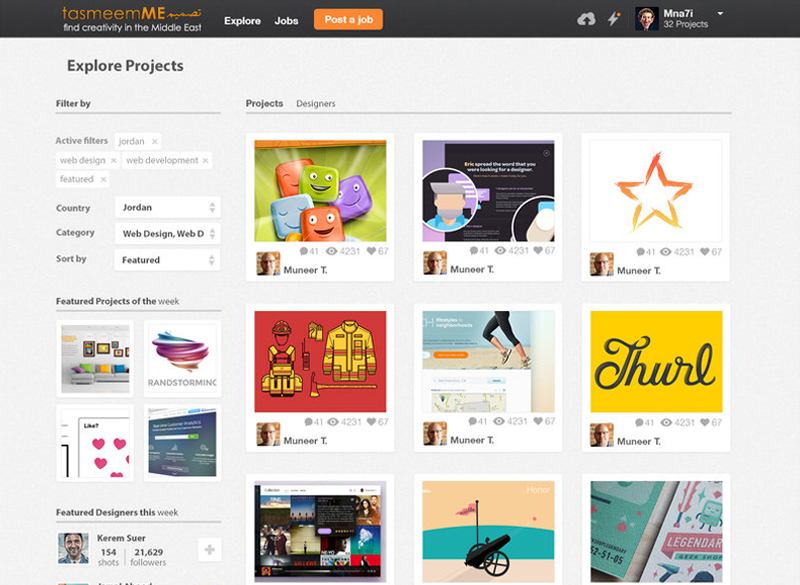The height and width of the screenshot is (585, 800).
Task: Click the Post a job button
Action: [348, 20]
